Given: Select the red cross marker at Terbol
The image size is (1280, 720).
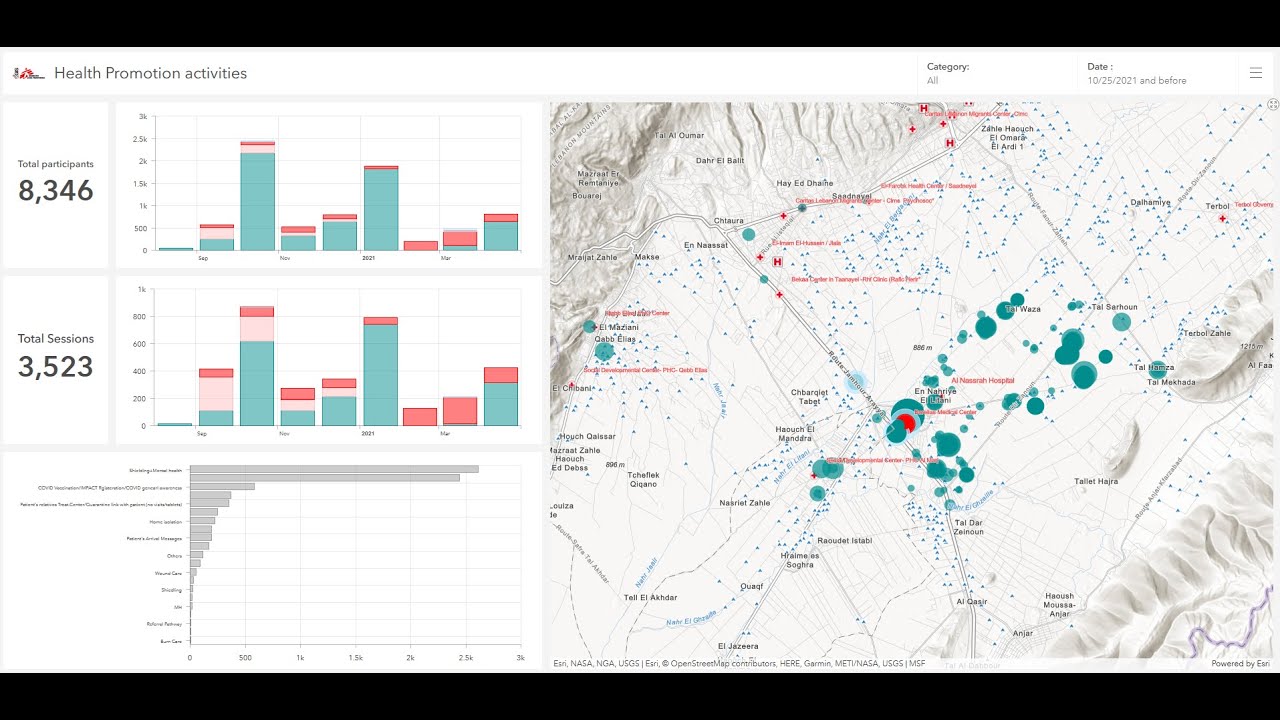Looking at the screenshot, I should [1223, 218].
